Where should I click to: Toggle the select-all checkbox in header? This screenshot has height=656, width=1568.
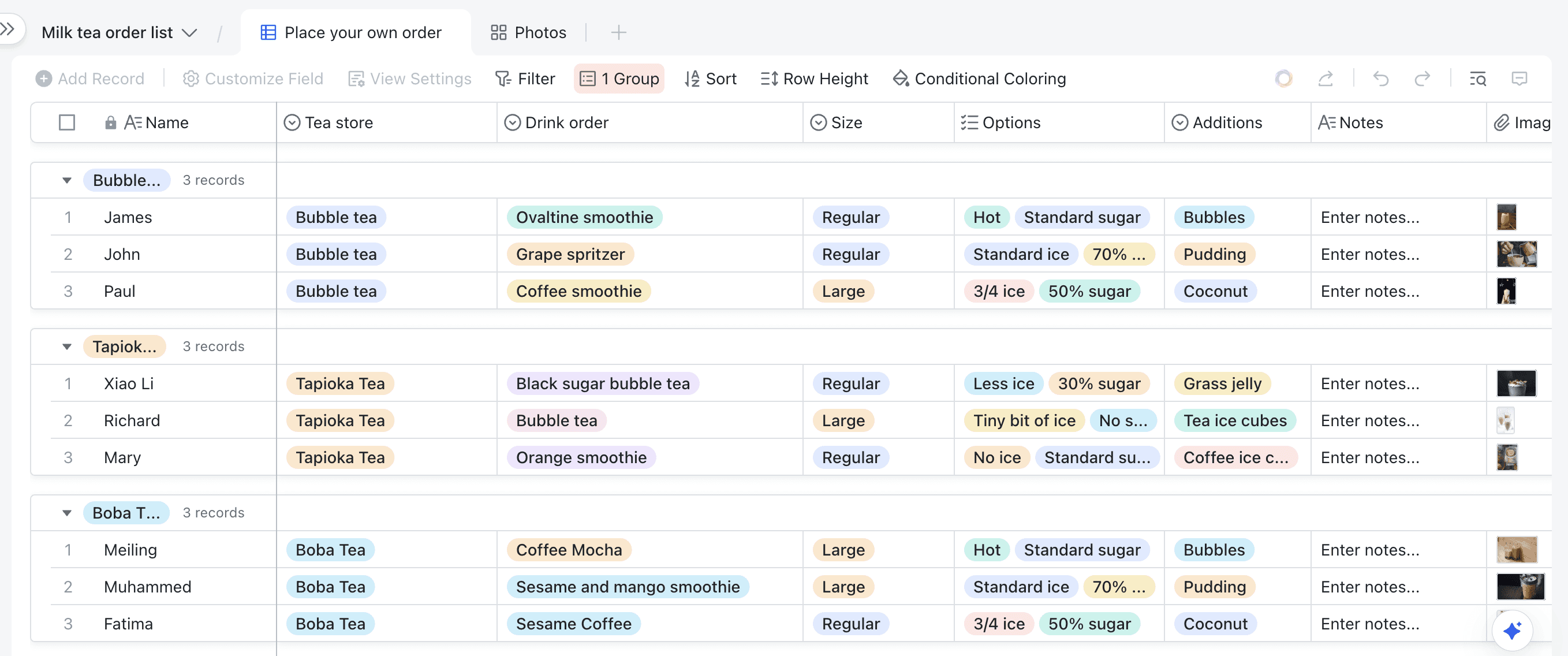point(67,122)
